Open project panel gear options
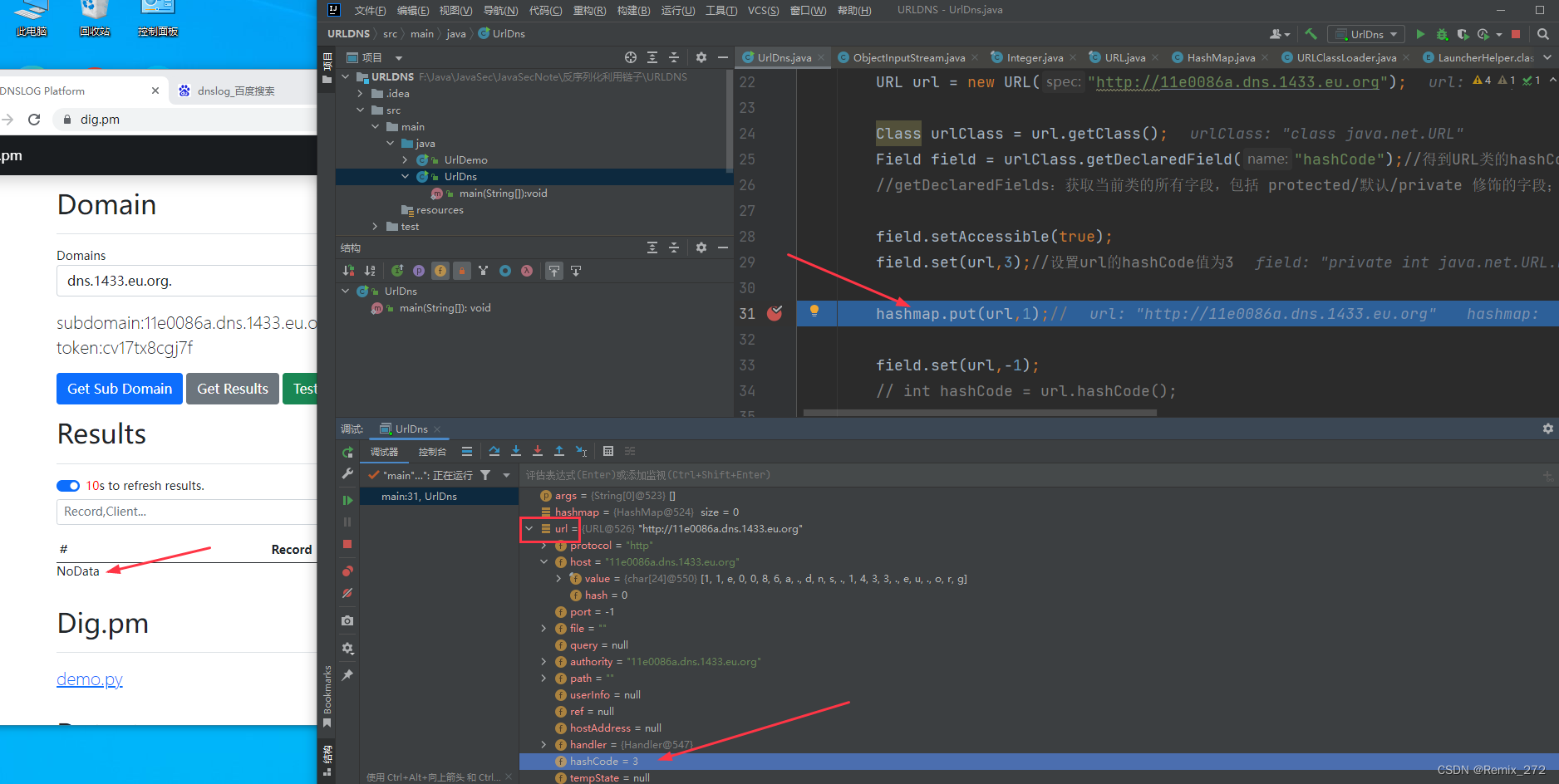 pyautogui.click(x=701, y=57)
